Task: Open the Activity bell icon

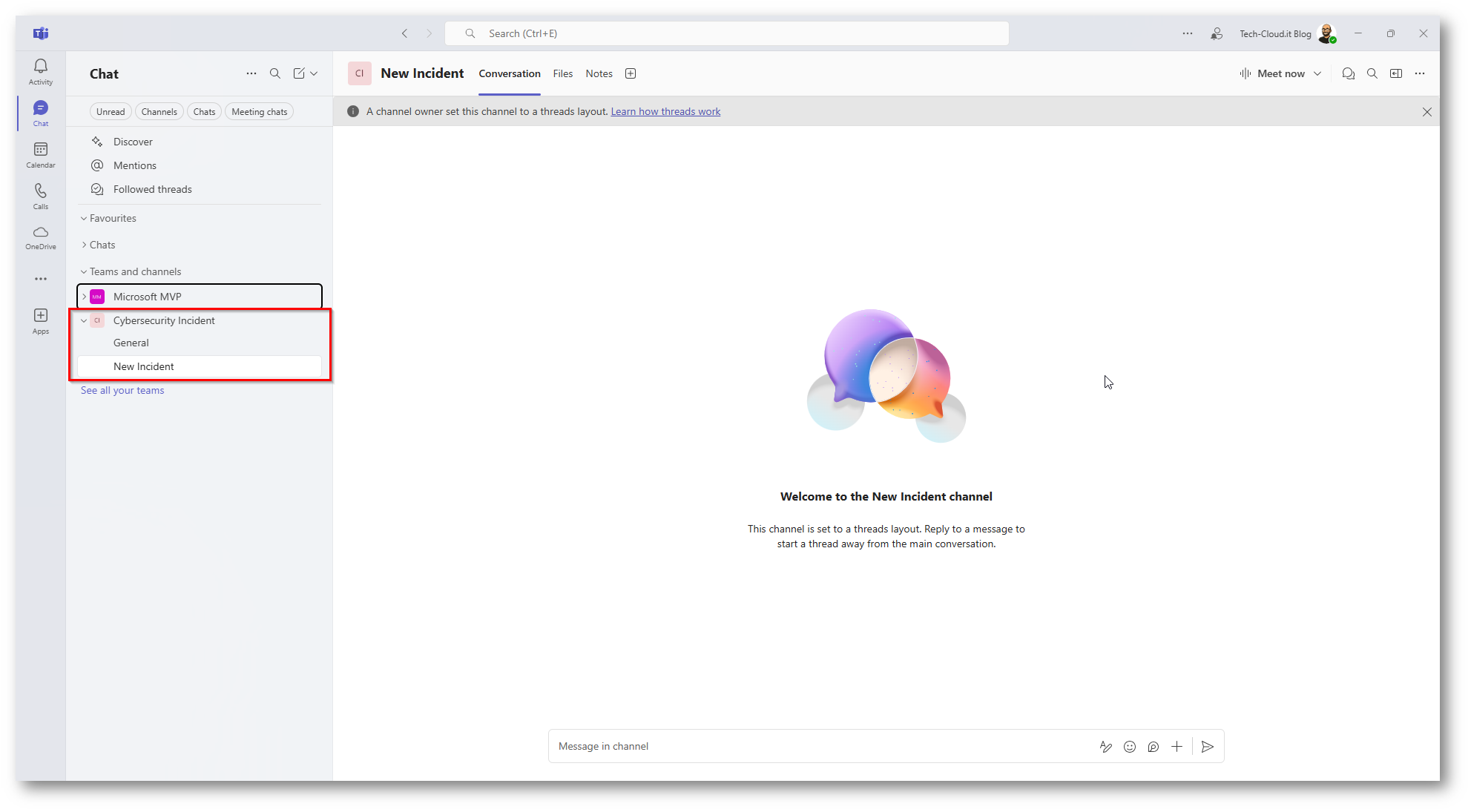Action: coord(41,71)
